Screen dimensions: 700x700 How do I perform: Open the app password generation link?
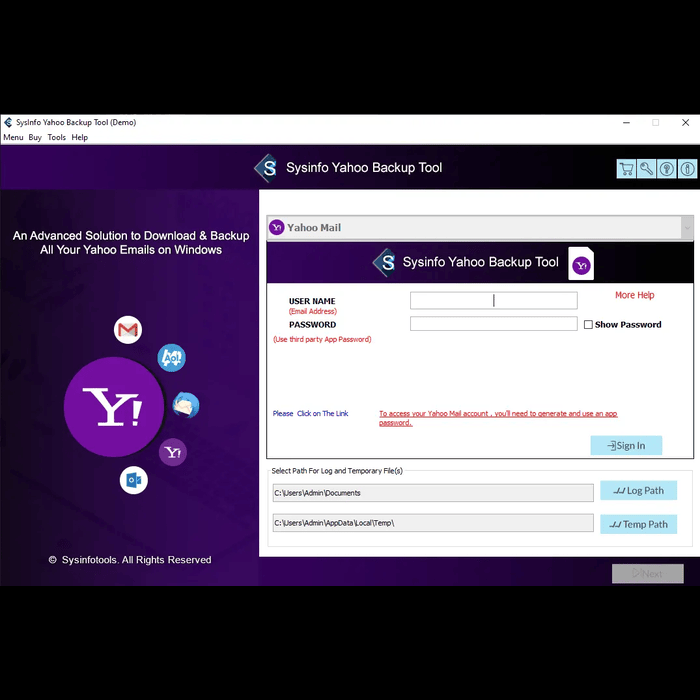pos(498,418)
